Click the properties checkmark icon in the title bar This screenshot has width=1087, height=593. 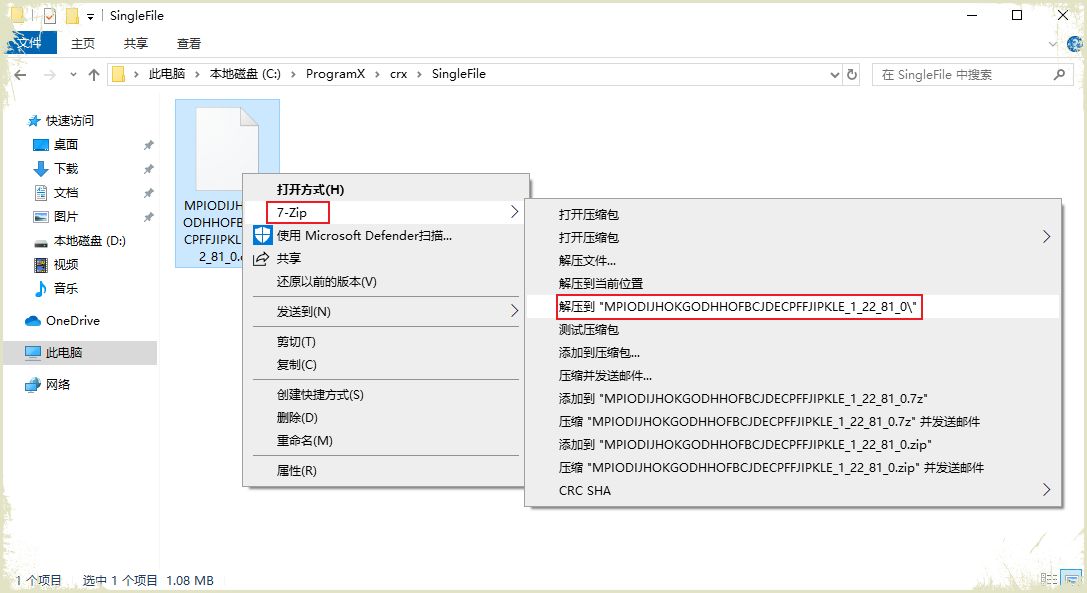pyautogui.click(x=49, y=16)
